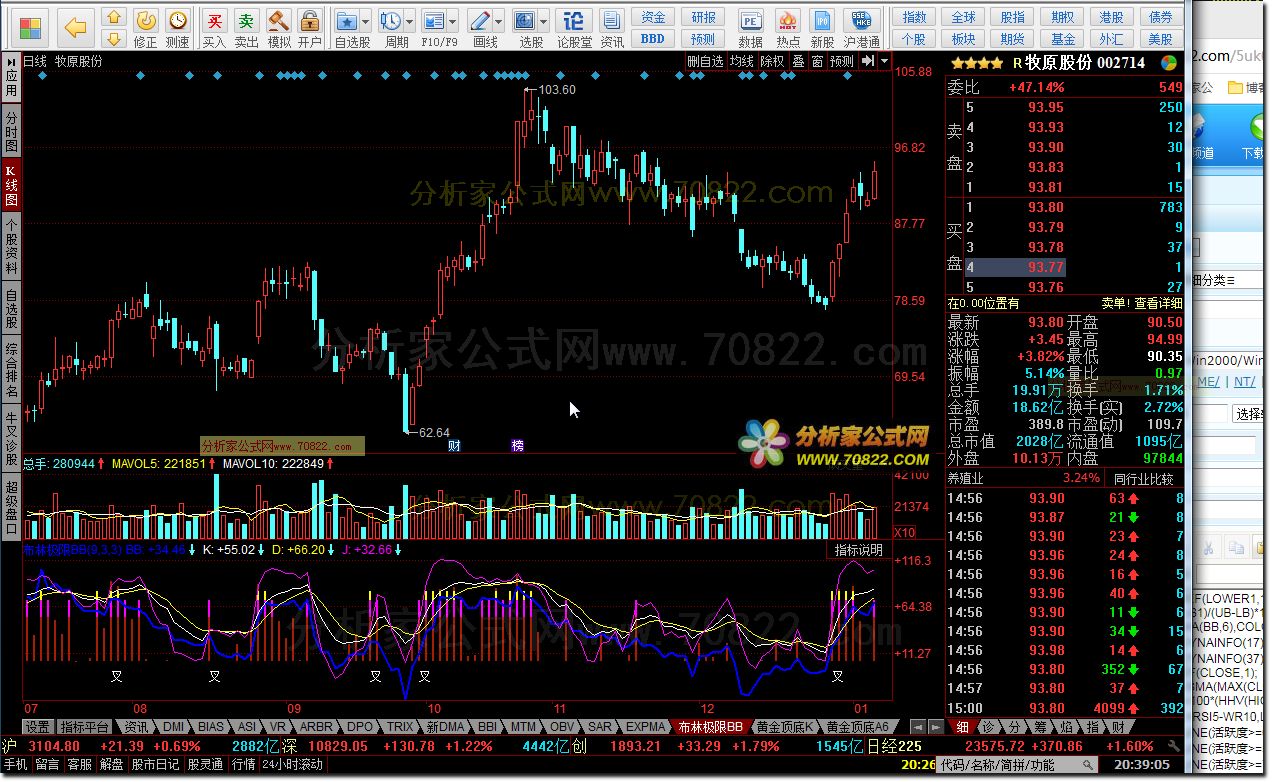Open the 开户 account opening icon

click(310, 28)
